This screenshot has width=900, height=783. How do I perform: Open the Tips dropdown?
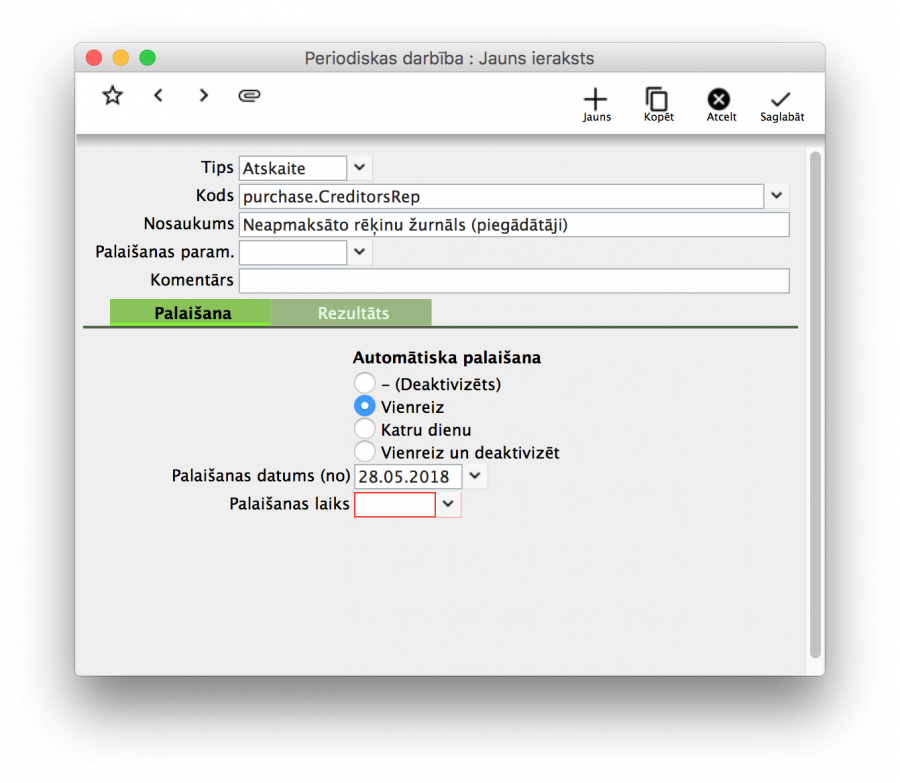click(358, 167)
